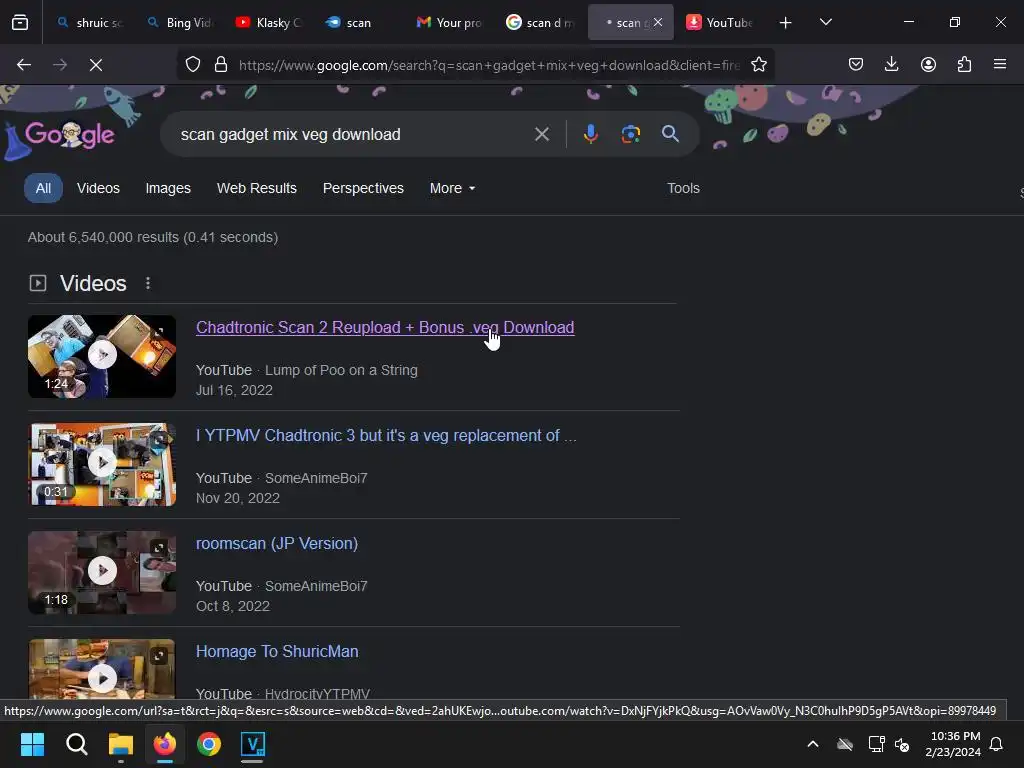
Task: Open clock and date 10:36 PM
Action: (953, 744)
